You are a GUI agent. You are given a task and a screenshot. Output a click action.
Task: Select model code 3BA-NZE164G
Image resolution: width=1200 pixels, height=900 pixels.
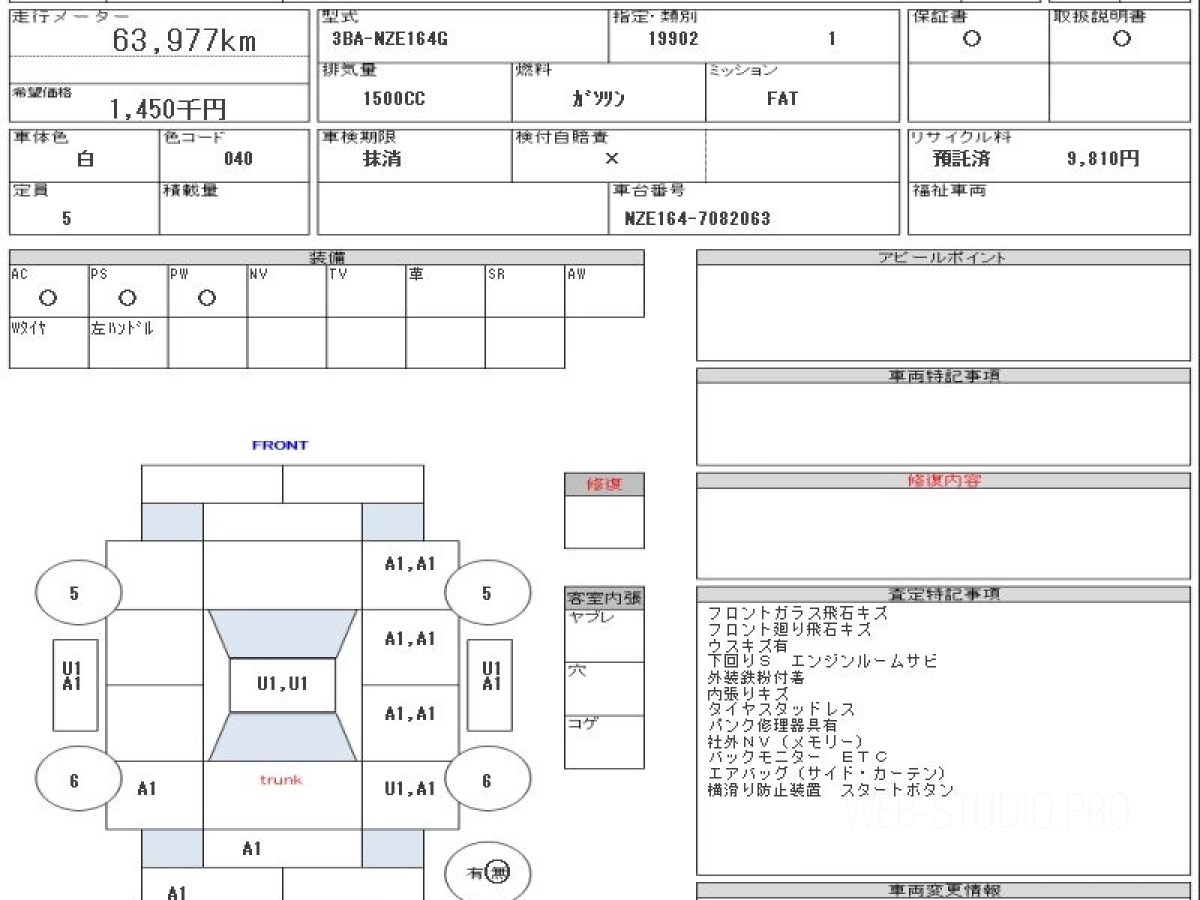point(389,39)
